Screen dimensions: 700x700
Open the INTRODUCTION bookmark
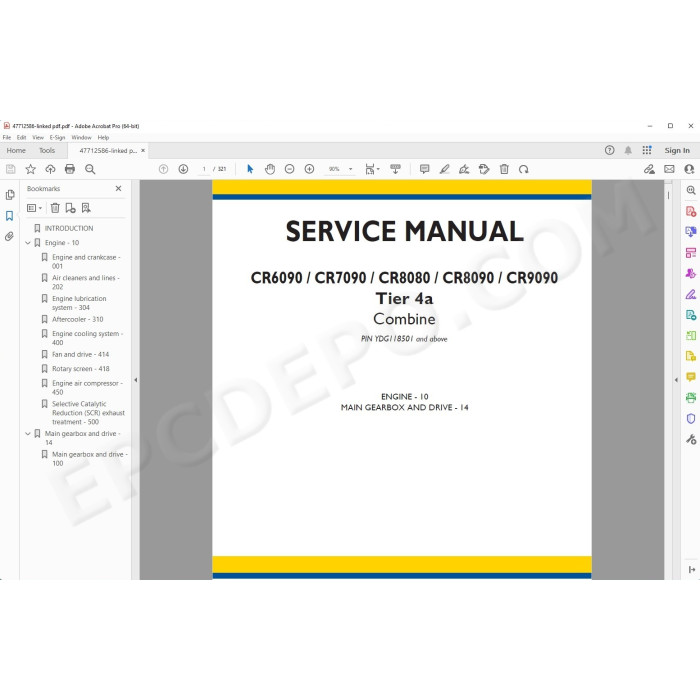coord(69,228)
